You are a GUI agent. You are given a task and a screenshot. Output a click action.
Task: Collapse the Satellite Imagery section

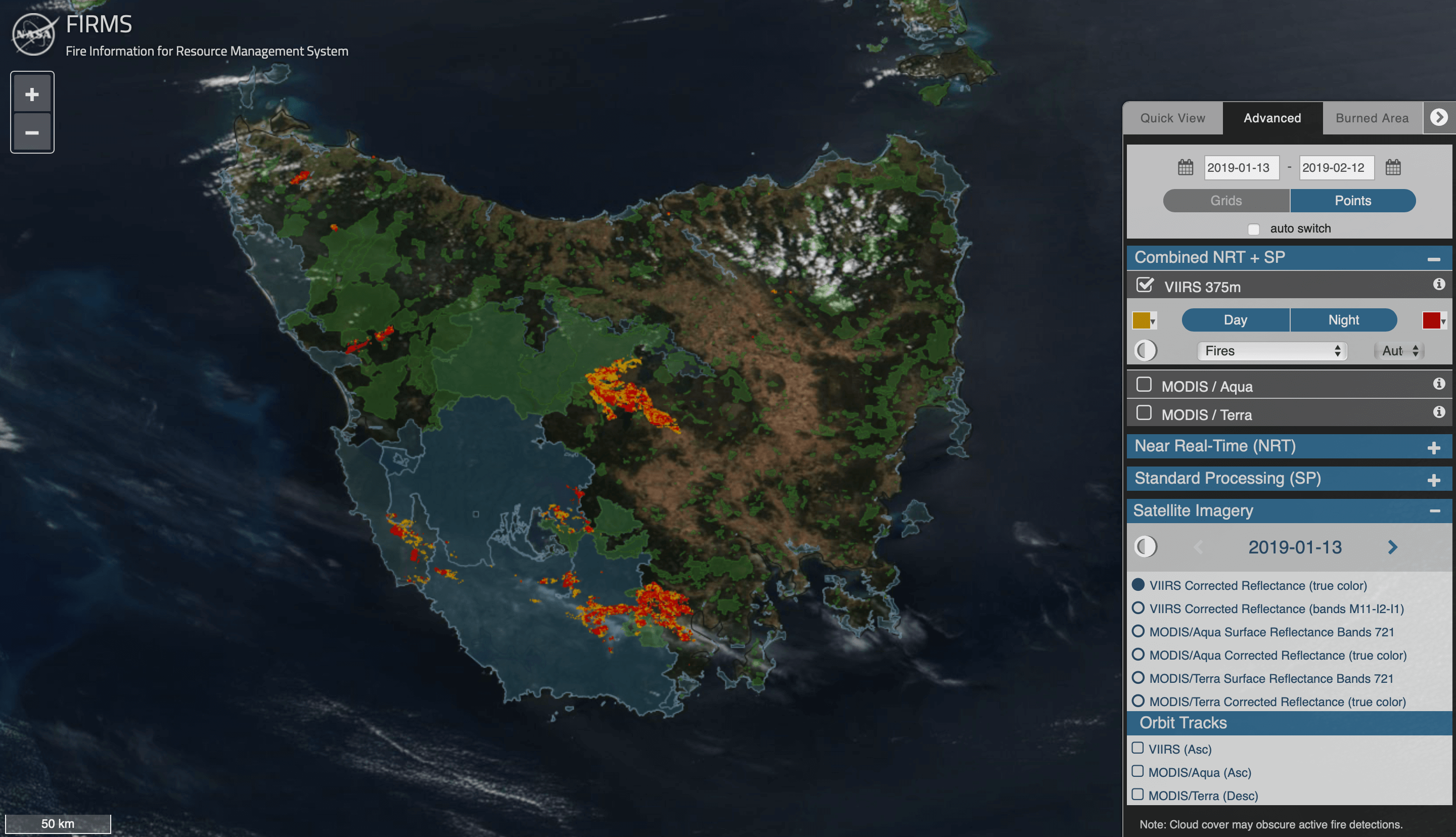point(1435,511)
